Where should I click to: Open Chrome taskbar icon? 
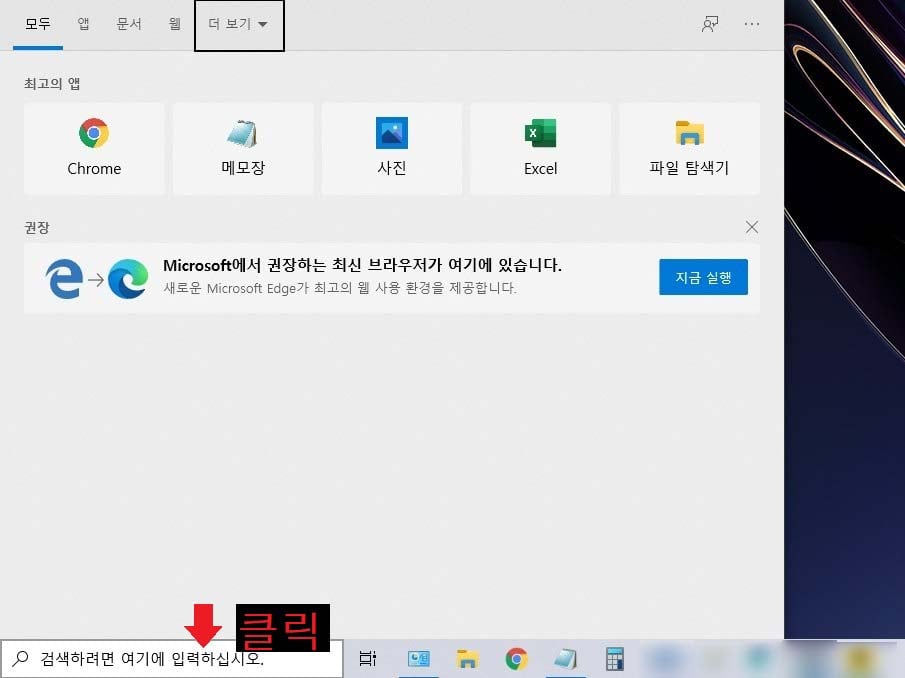[x=516, y=658]
